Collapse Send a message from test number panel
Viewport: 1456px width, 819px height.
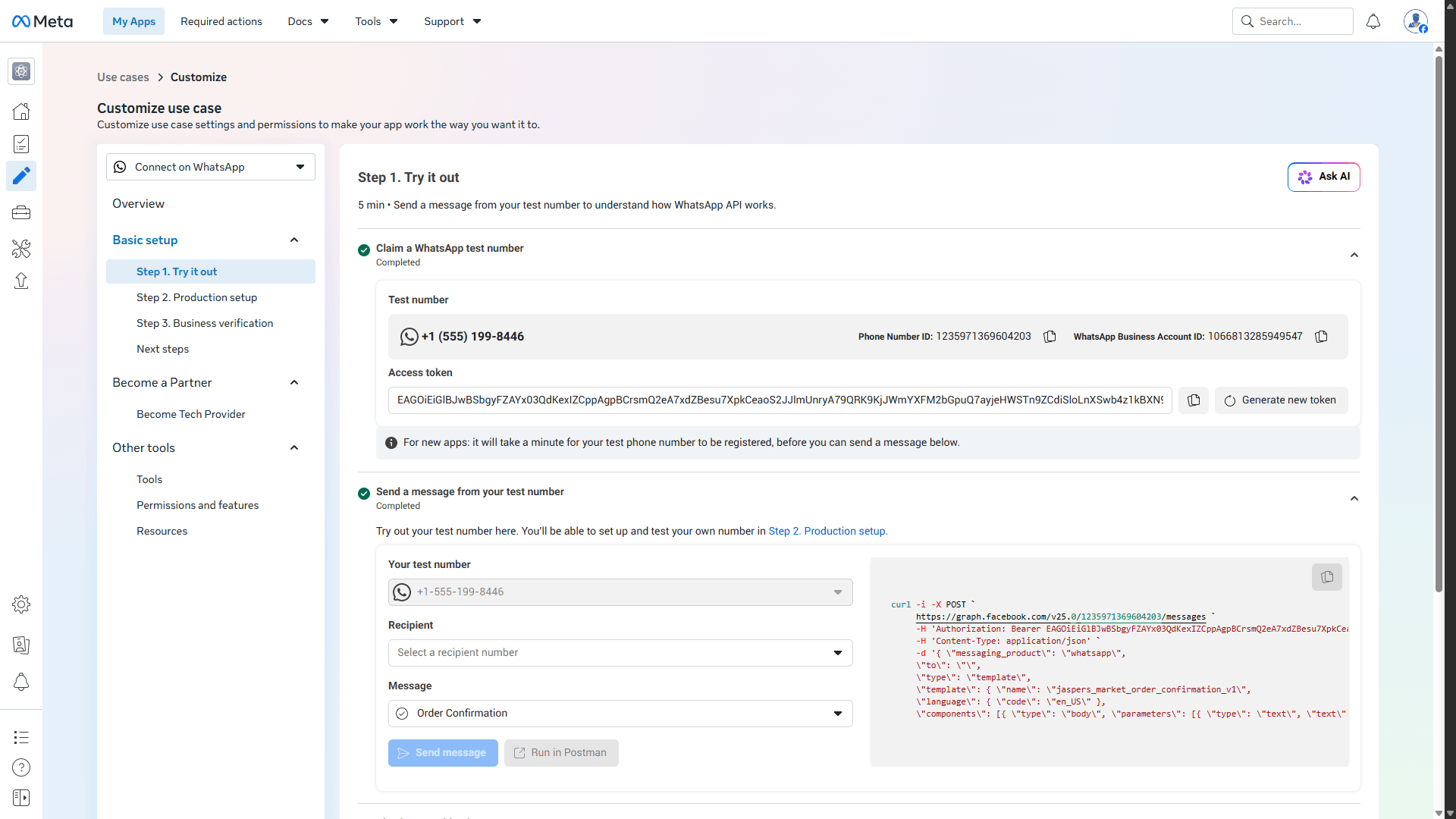tap(1354, 499)
